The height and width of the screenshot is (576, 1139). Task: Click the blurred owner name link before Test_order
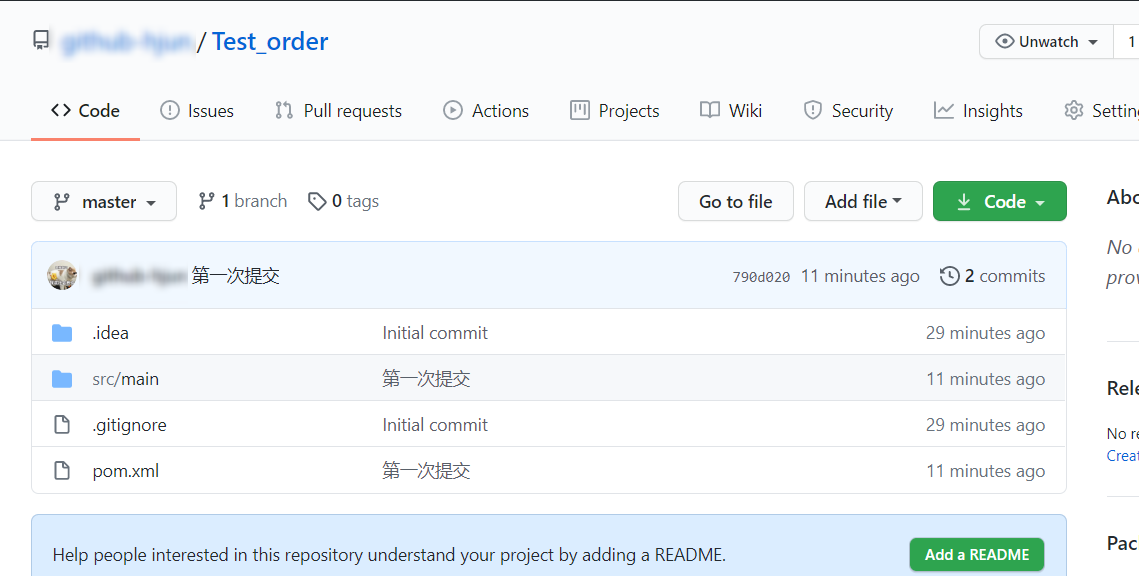[x=127, y=42]
